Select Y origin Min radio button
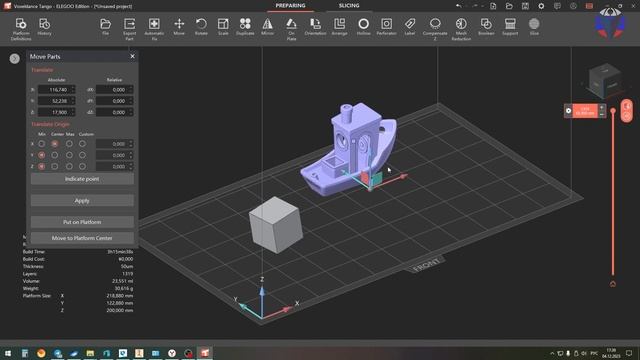Image resolution: width=640 pixels, height=360 pixels. [x=42, y=155]
